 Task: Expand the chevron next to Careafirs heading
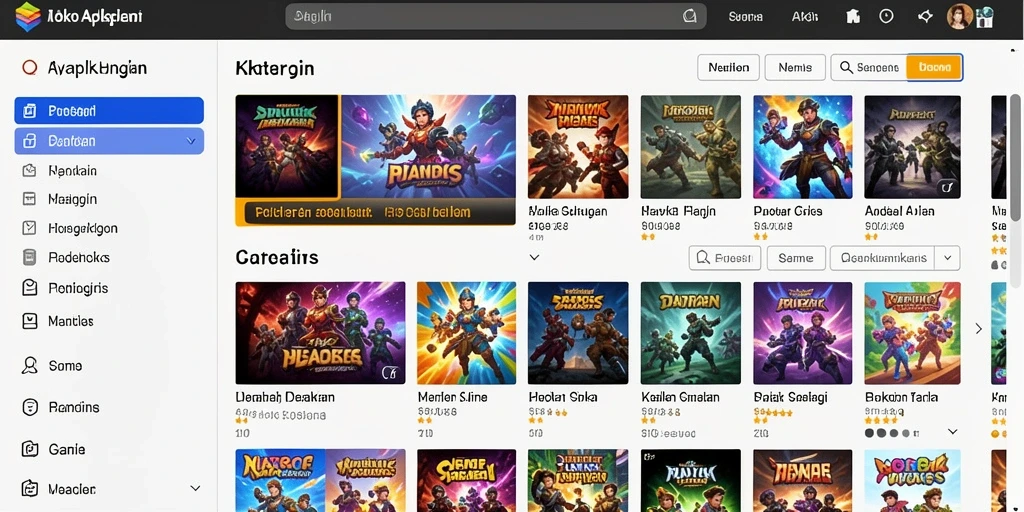pyautogui.click(x=534, y=257)
